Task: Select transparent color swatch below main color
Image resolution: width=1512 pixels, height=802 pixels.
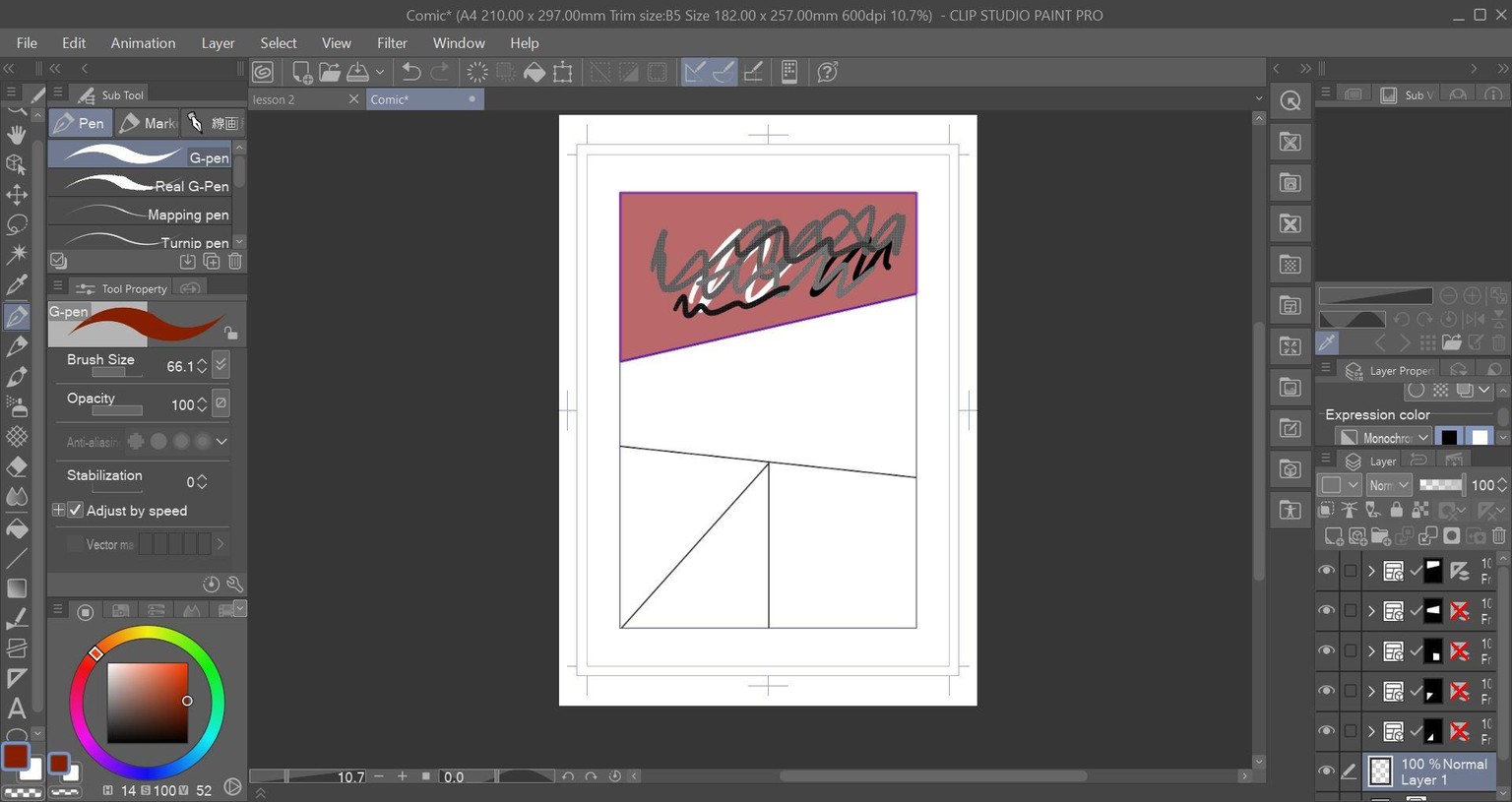Action: pos(23,791)
